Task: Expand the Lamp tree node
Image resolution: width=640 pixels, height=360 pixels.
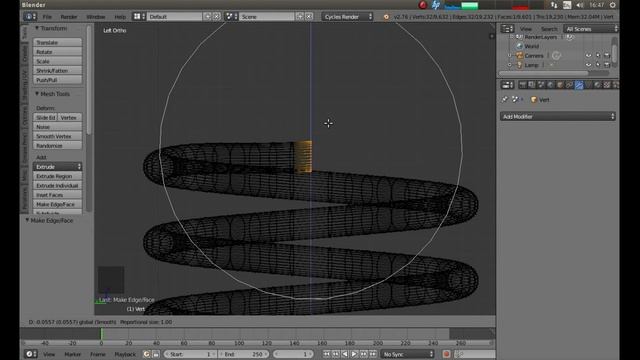Action: tap(510, 65)
